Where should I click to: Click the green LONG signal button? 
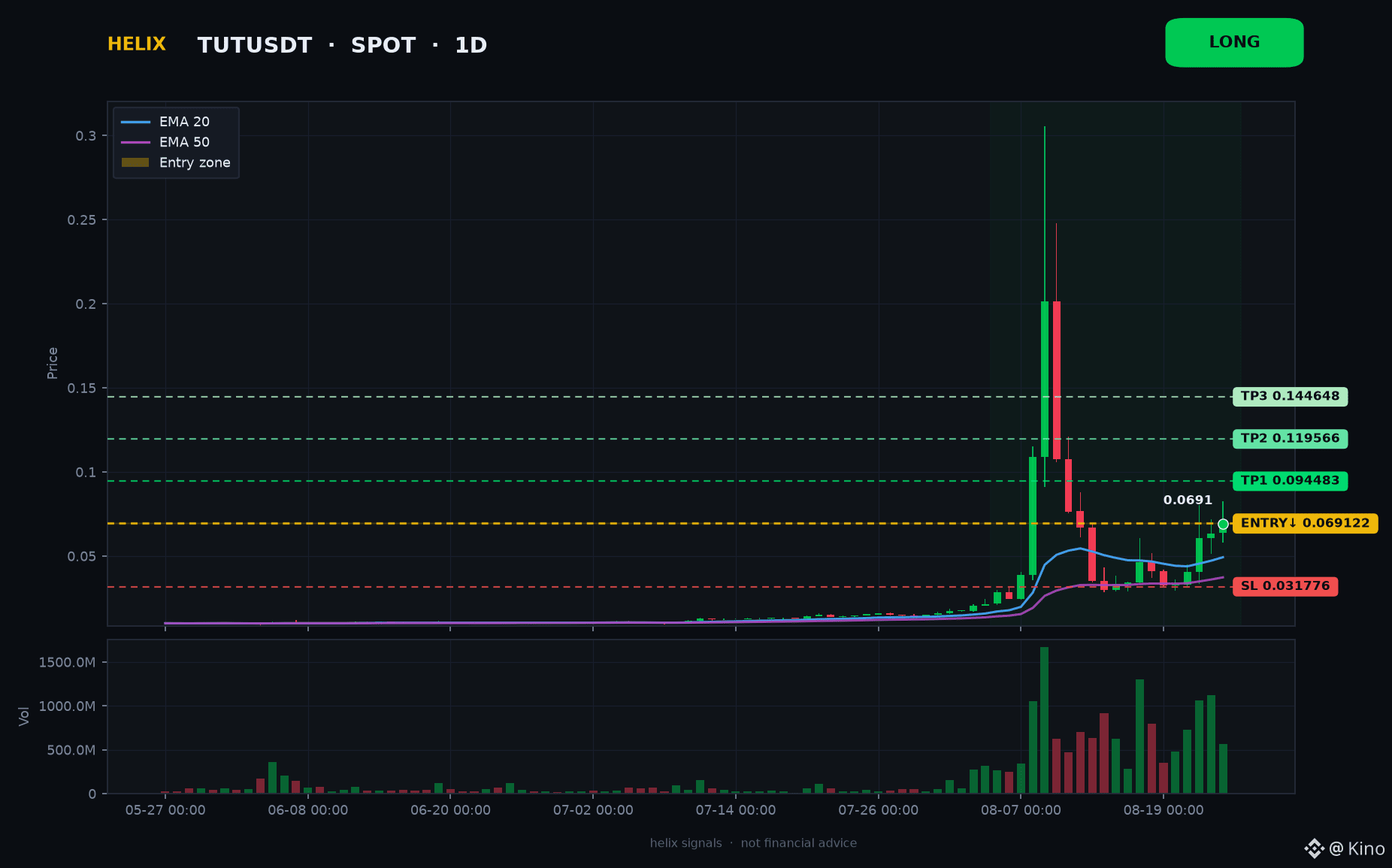(x=1234, y=43)
